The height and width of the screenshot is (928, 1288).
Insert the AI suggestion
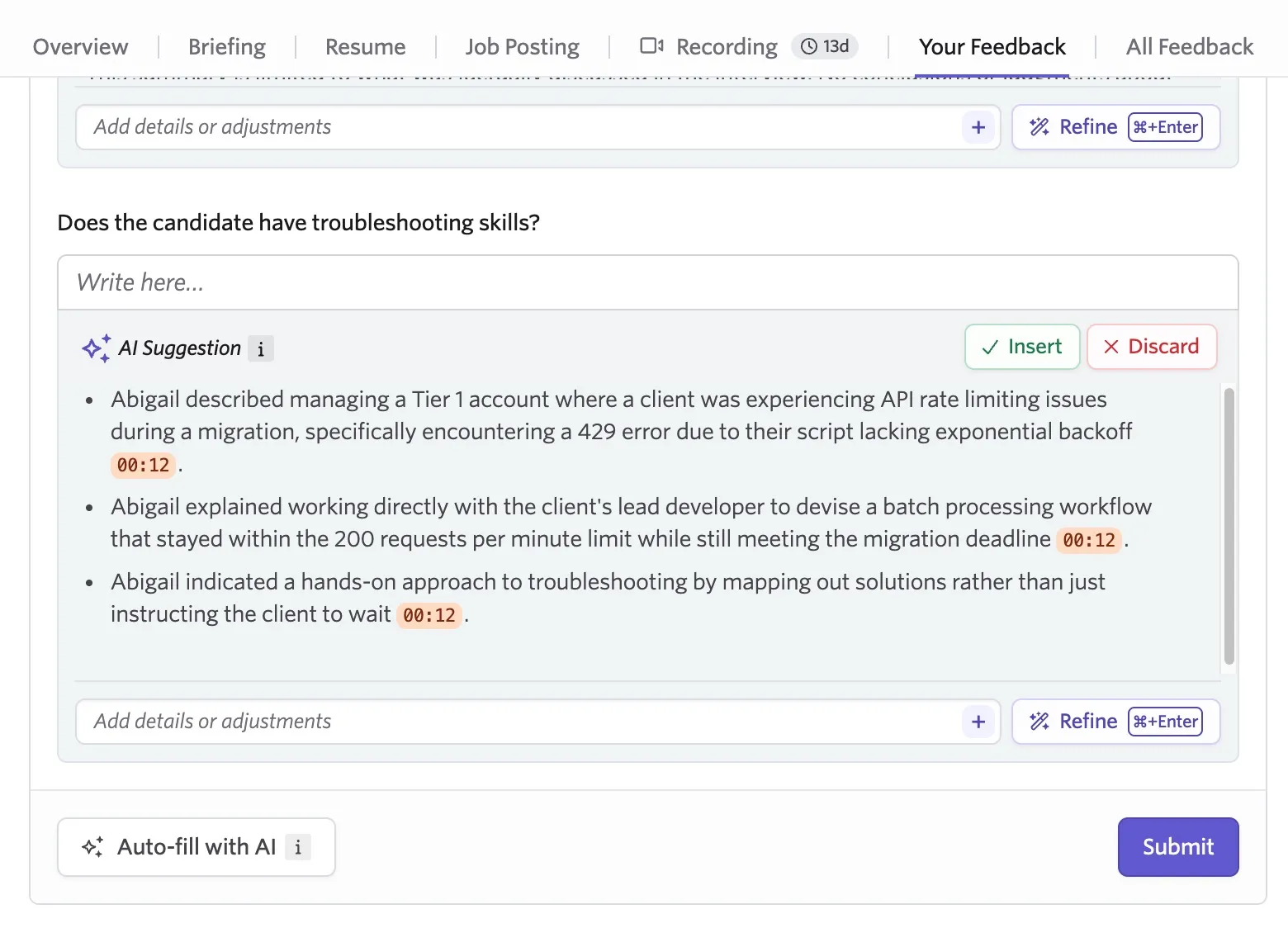click(x=1022, y=347)
